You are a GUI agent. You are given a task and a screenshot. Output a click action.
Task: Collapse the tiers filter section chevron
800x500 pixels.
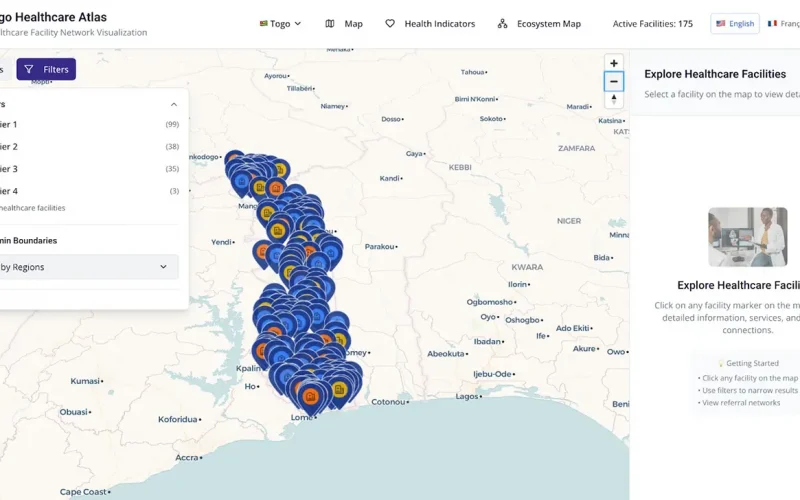click(173, 104)
